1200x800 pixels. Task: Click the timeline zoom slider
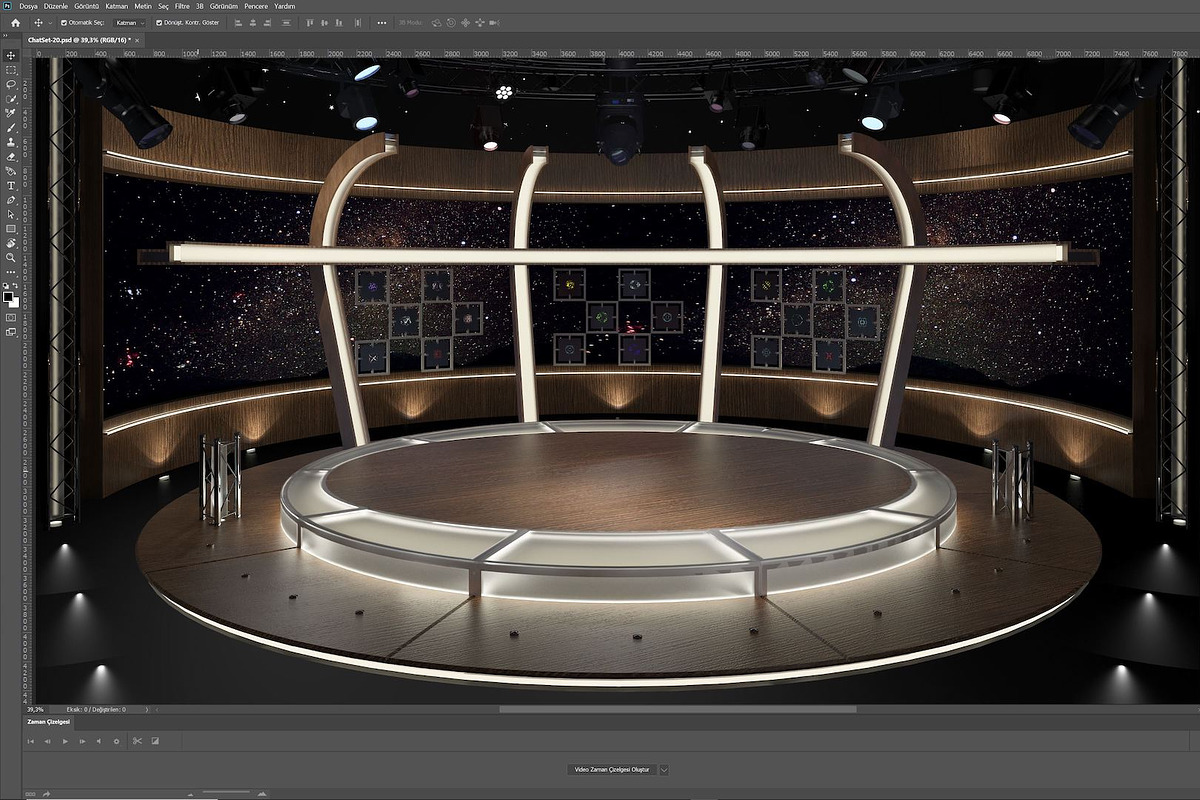point(226,792)
